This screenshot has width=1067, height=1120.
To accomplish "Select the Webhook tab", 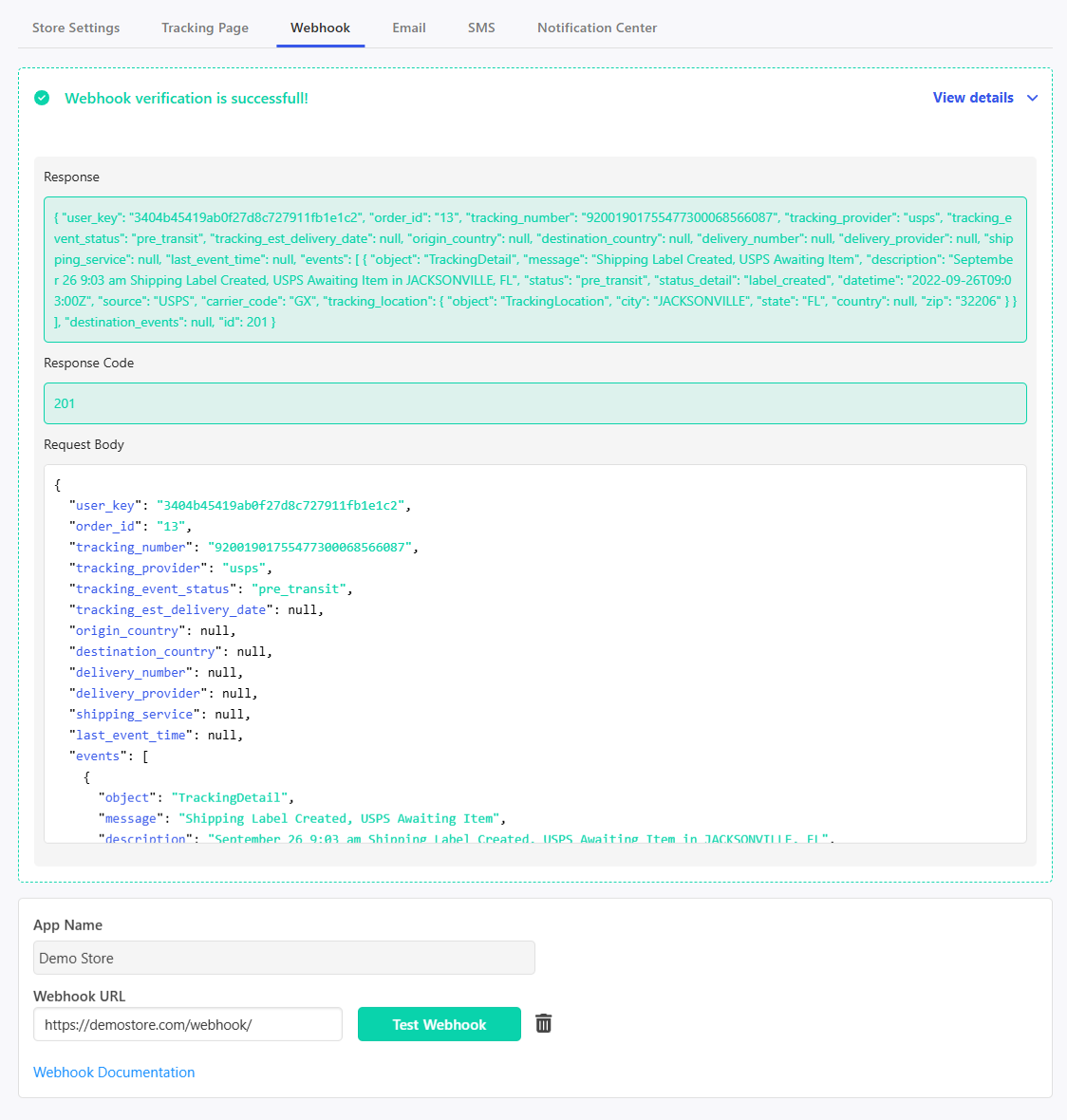I will point(320,28).
